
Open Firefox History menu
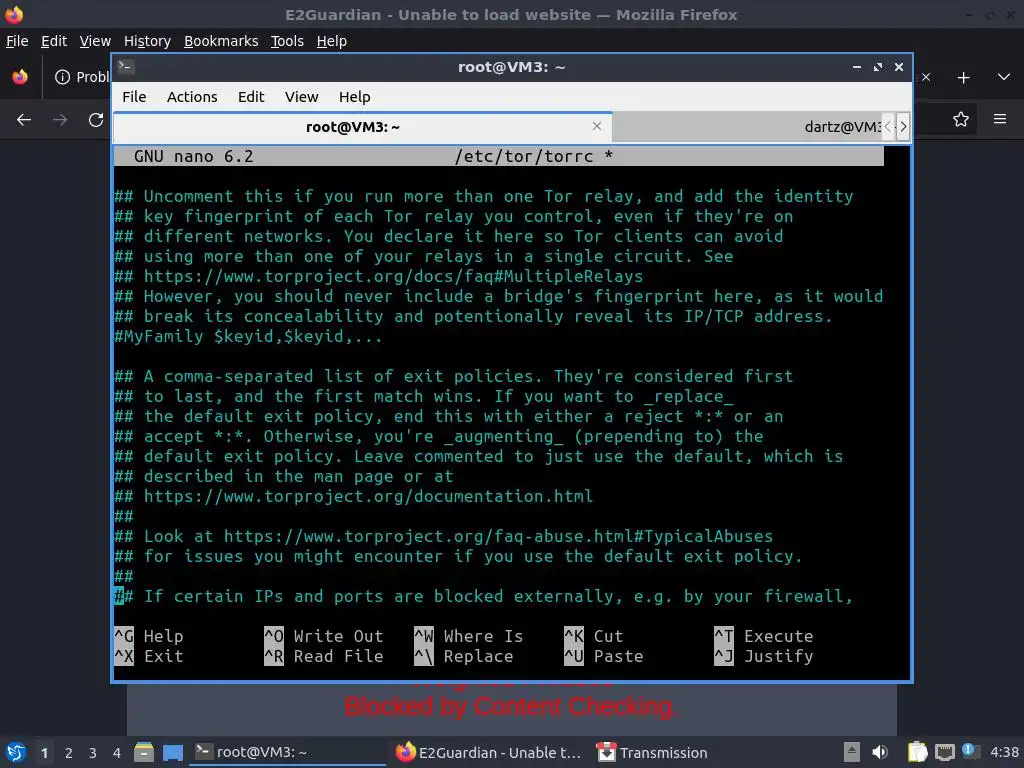coord(147,41)
